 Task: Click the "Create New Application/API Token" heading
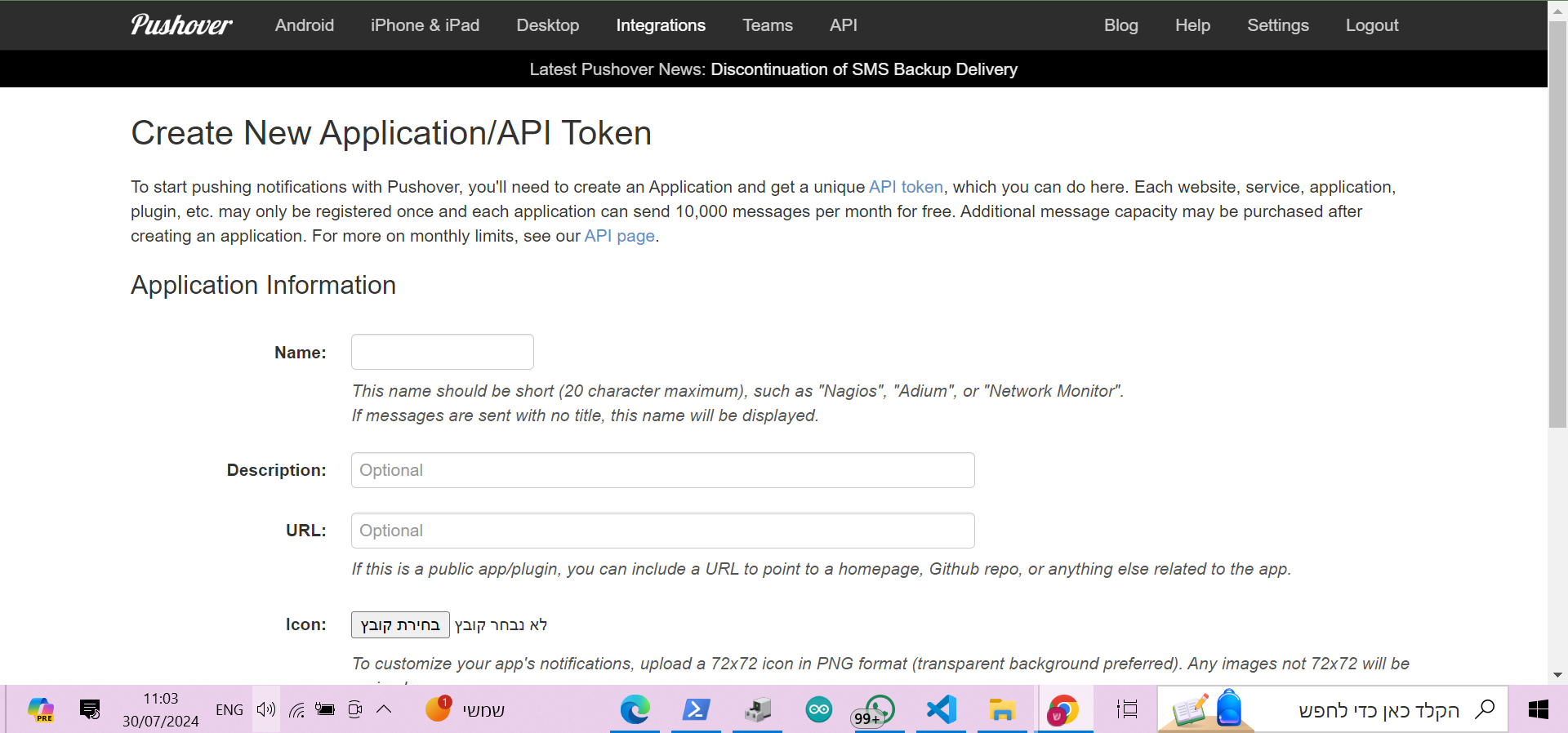click(391, 133)
